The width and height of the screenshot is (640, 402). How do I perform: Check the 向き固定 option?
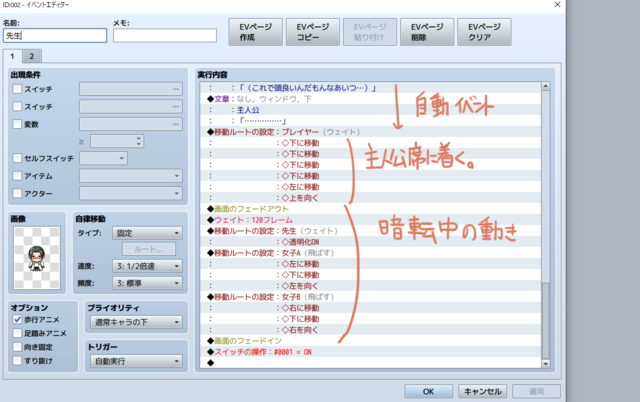pyautogui.click(x=17, y=347)
